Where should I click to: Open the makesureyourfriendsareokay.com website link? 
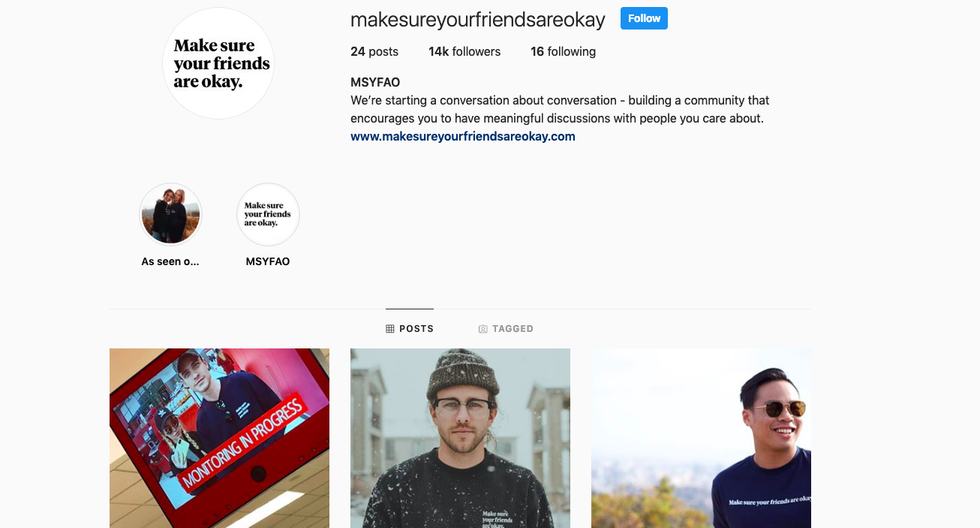[462, 136]
